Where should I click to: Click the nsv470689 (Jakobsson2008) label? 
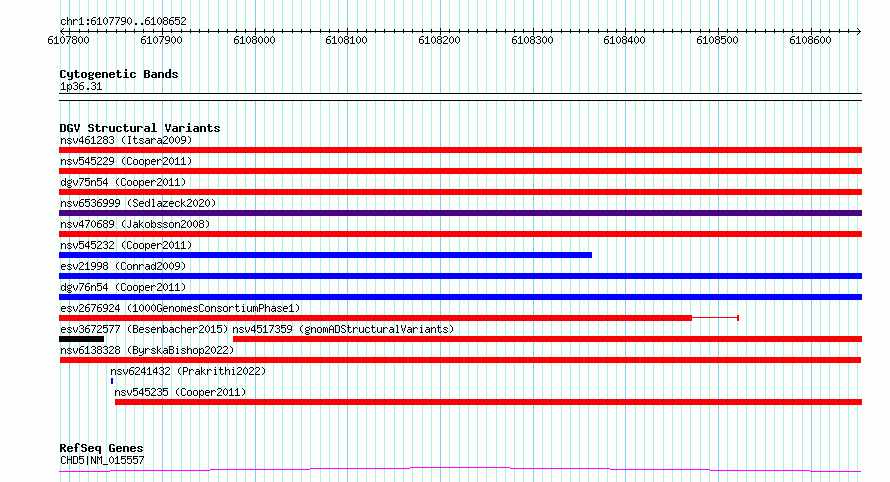[x=135, y=224]
